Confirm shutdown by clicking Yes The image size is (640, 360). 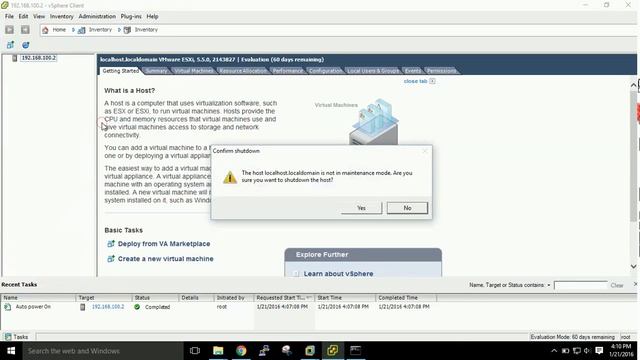[362, 208]
